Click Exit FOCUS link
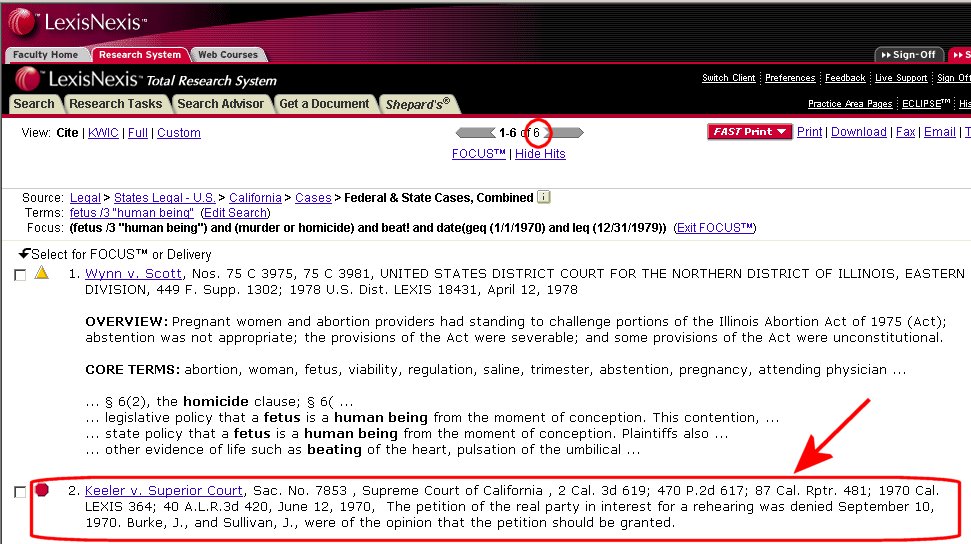Image resolution: width=971 pixels, height=544 pixels. [715, 227]
